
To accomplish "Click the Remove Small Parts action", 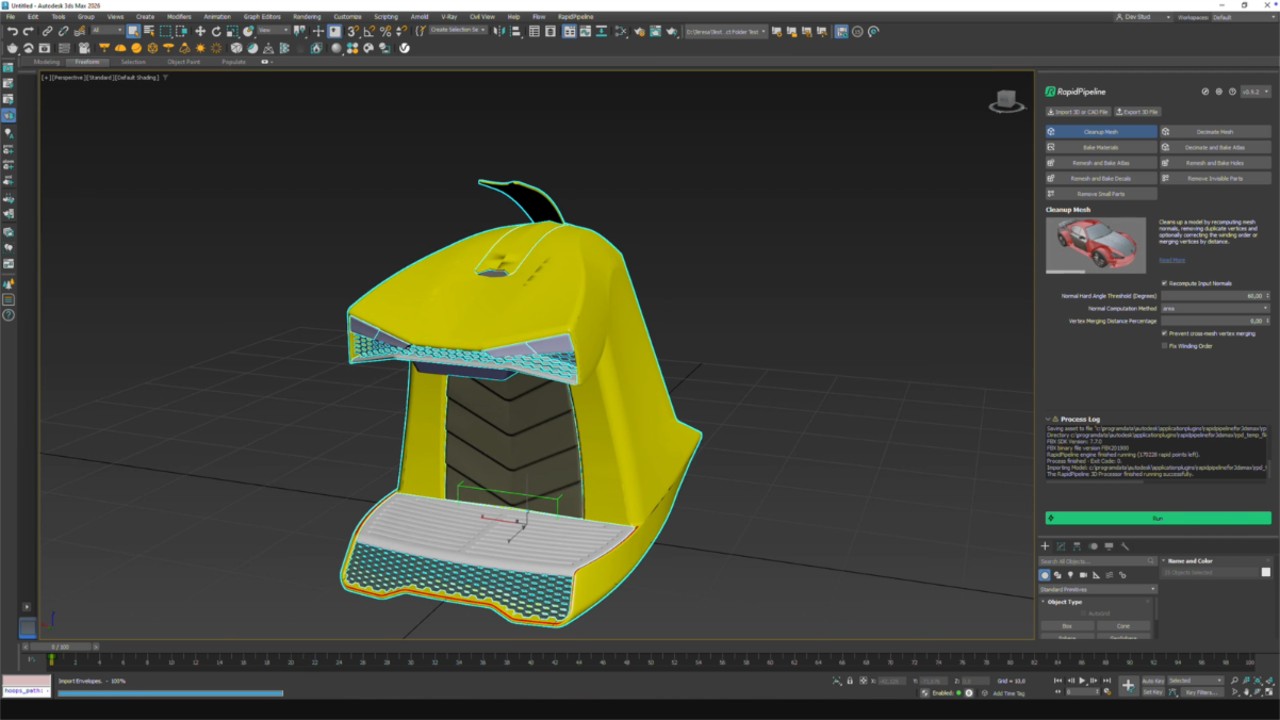I will (x=1101, y=193).
